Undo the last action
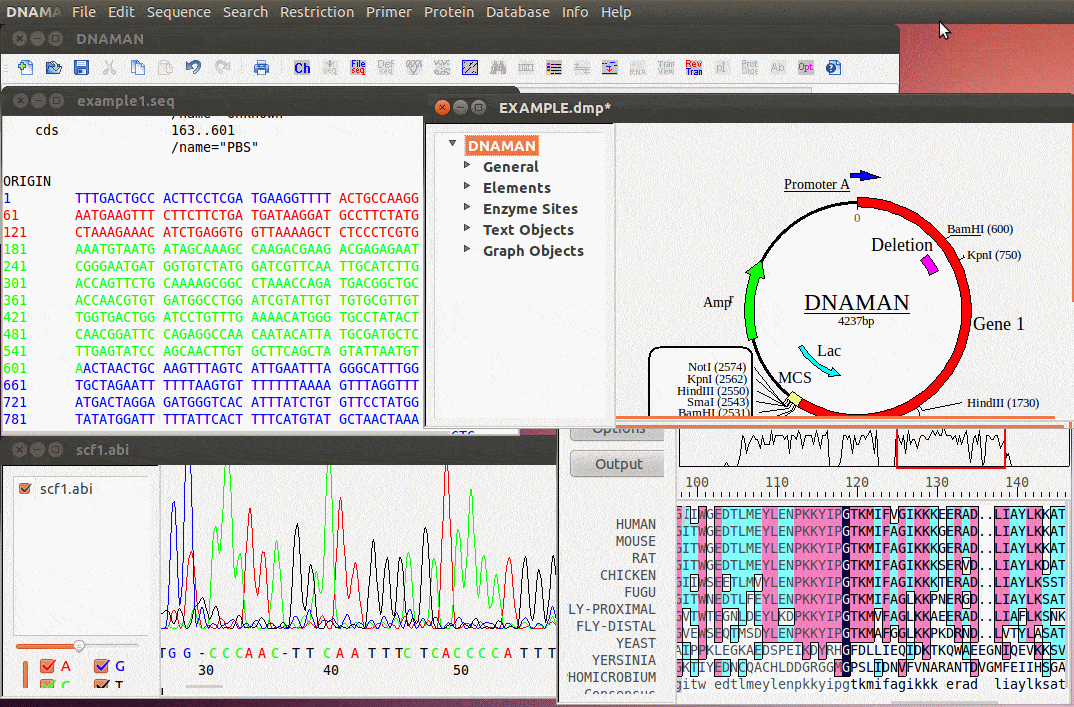Viewport: 1074px width, 707px height. pos(192,67)
